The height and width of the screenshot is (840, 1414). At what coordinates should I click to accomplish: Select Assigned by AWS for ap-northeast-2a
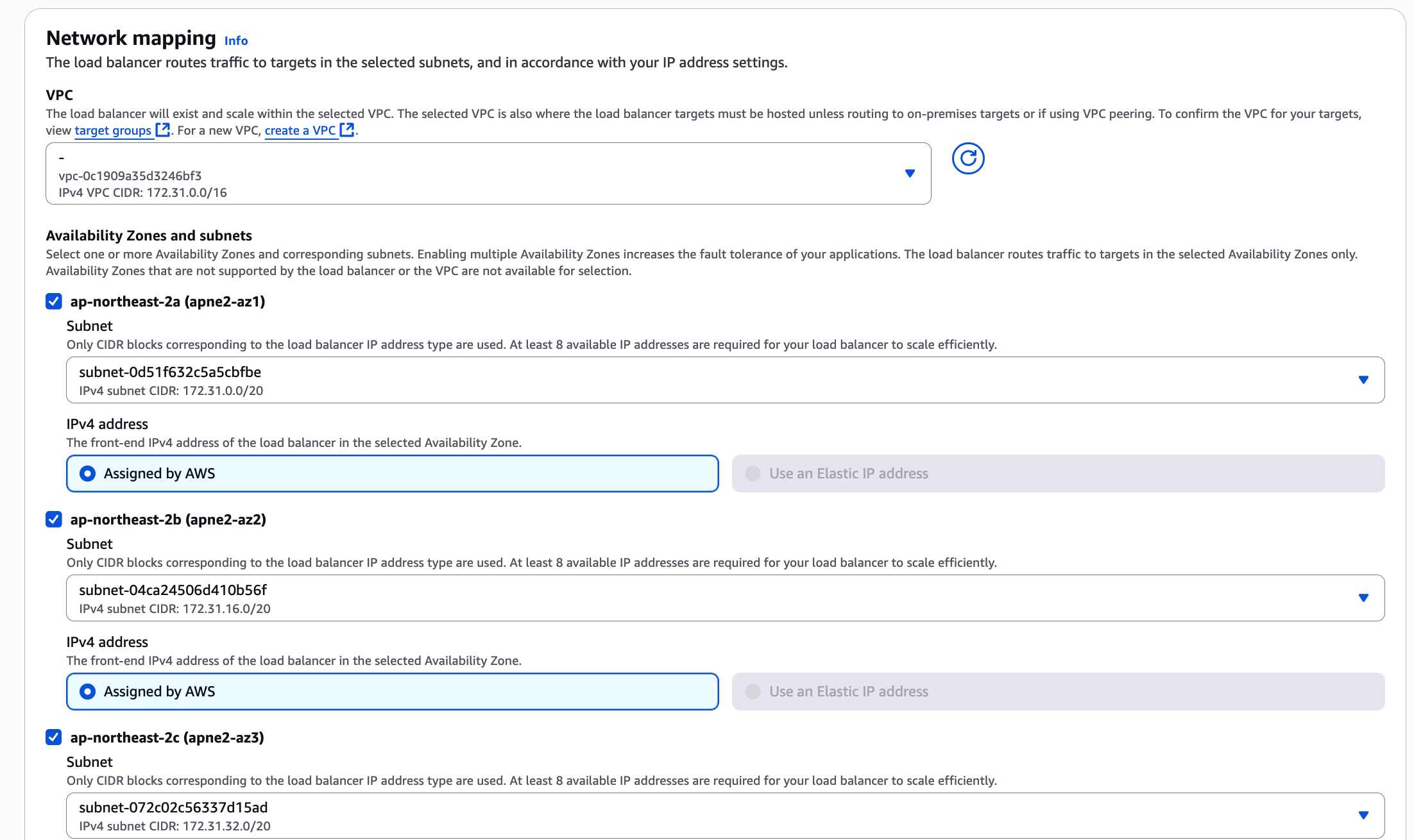(x=88, y=474)
